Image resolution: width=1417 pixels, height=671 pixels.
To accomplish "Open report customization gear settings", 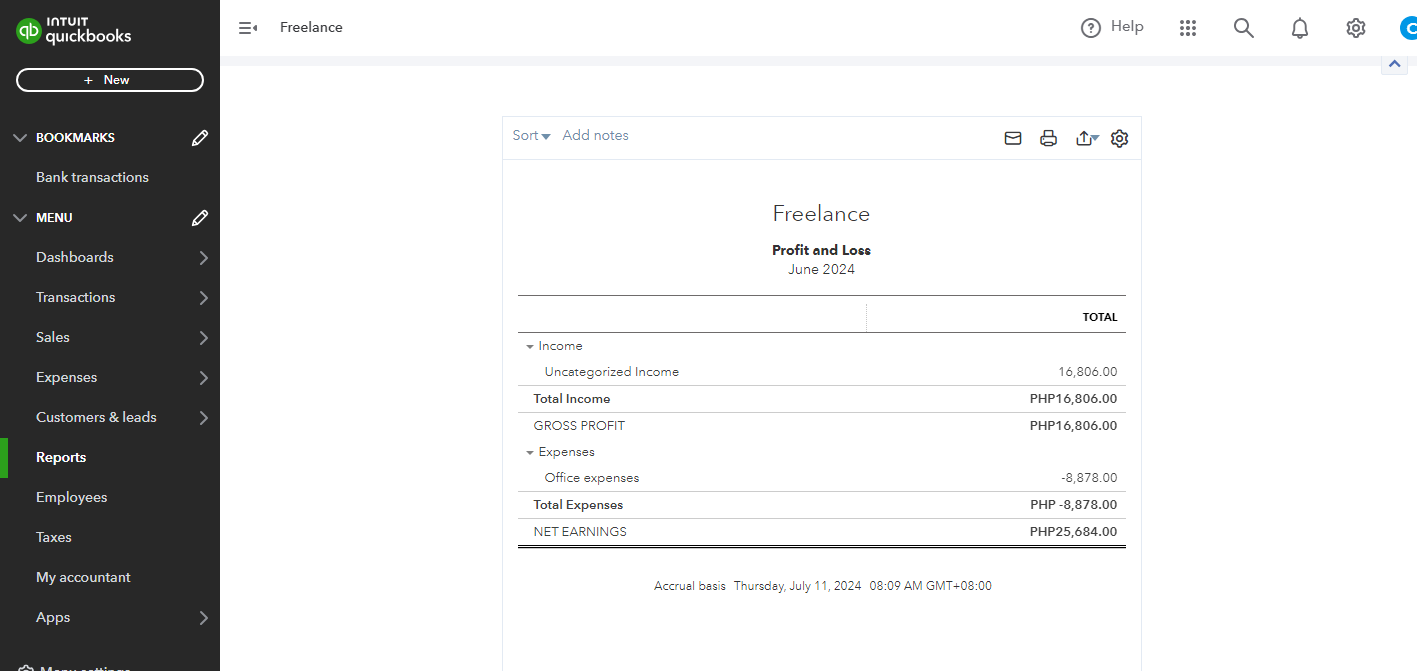I will [x=1120, y=139].
